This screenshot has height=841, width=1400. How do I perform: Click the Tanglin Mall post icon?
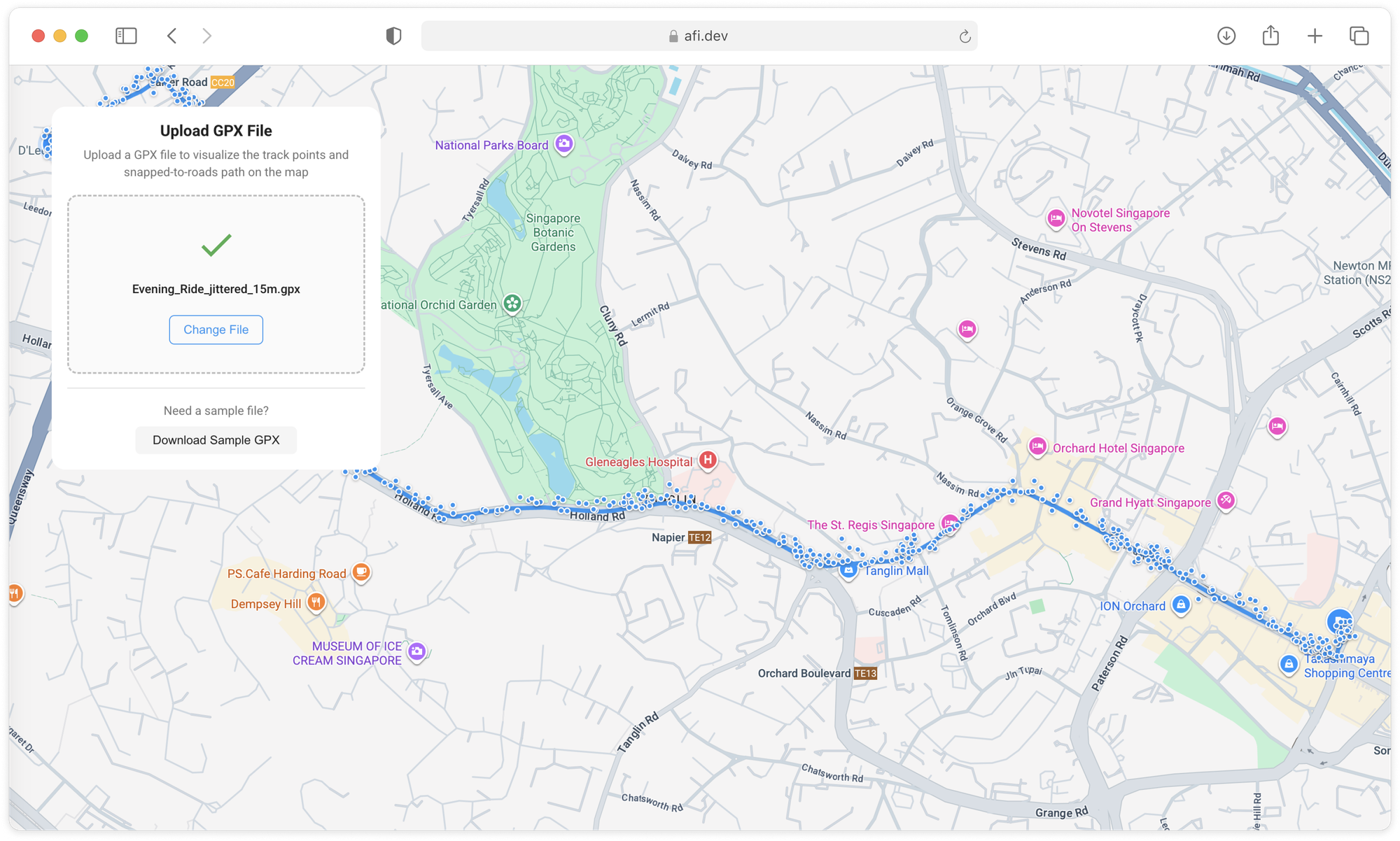click(x=848, y=570)
